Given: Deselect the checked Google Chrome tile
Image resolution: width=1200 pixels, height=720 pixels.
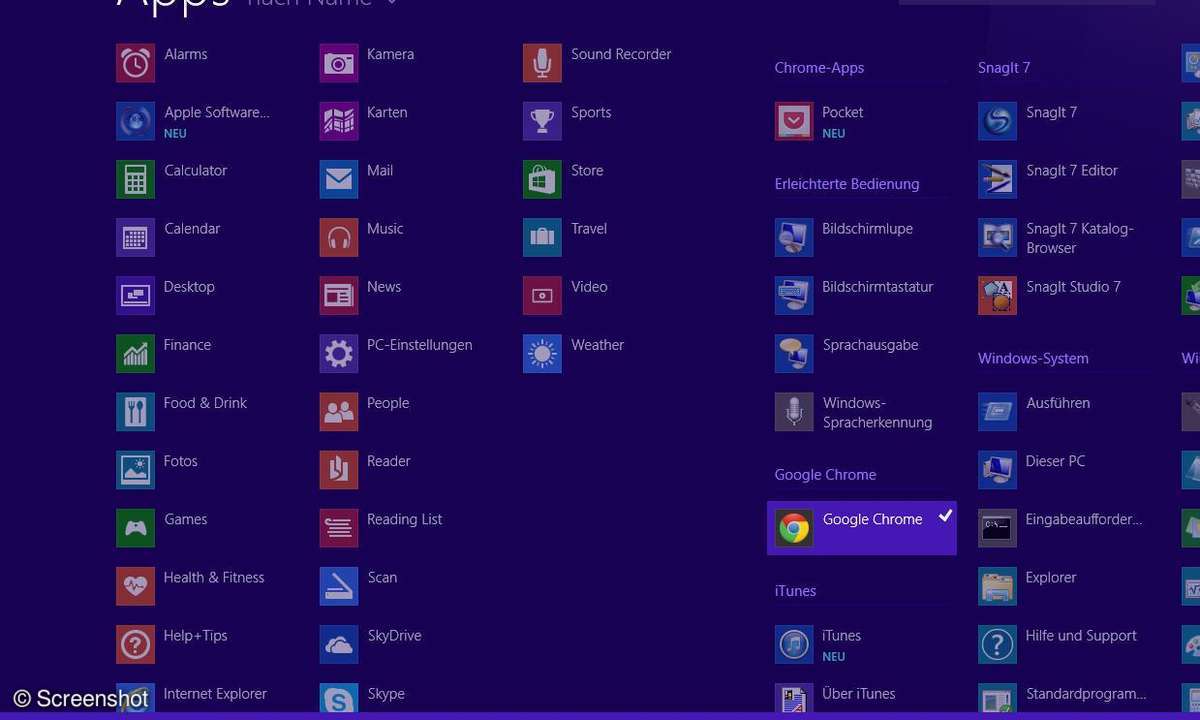Looking at the screenshot, I should point(862,528).
